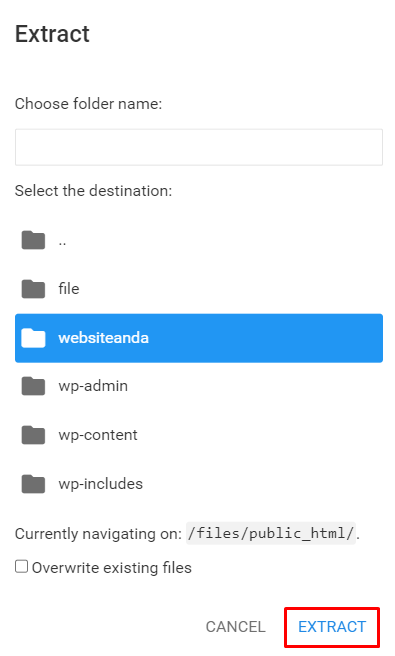Click the wp-includes folder icon
Viewport: 395px width, 656px height.
tap(33, 484)
